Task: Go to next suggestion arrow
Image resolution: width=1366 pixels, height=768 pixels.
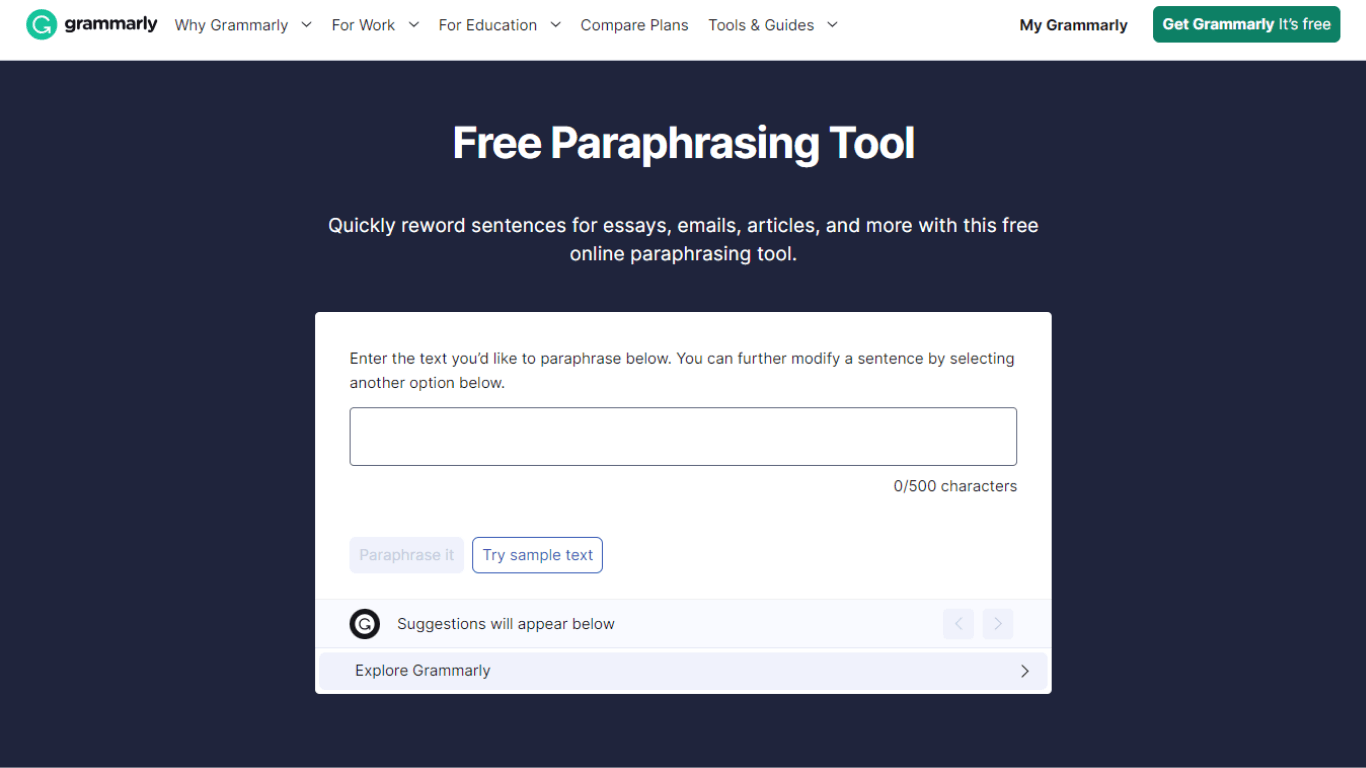Action: [x=998, y=624]
